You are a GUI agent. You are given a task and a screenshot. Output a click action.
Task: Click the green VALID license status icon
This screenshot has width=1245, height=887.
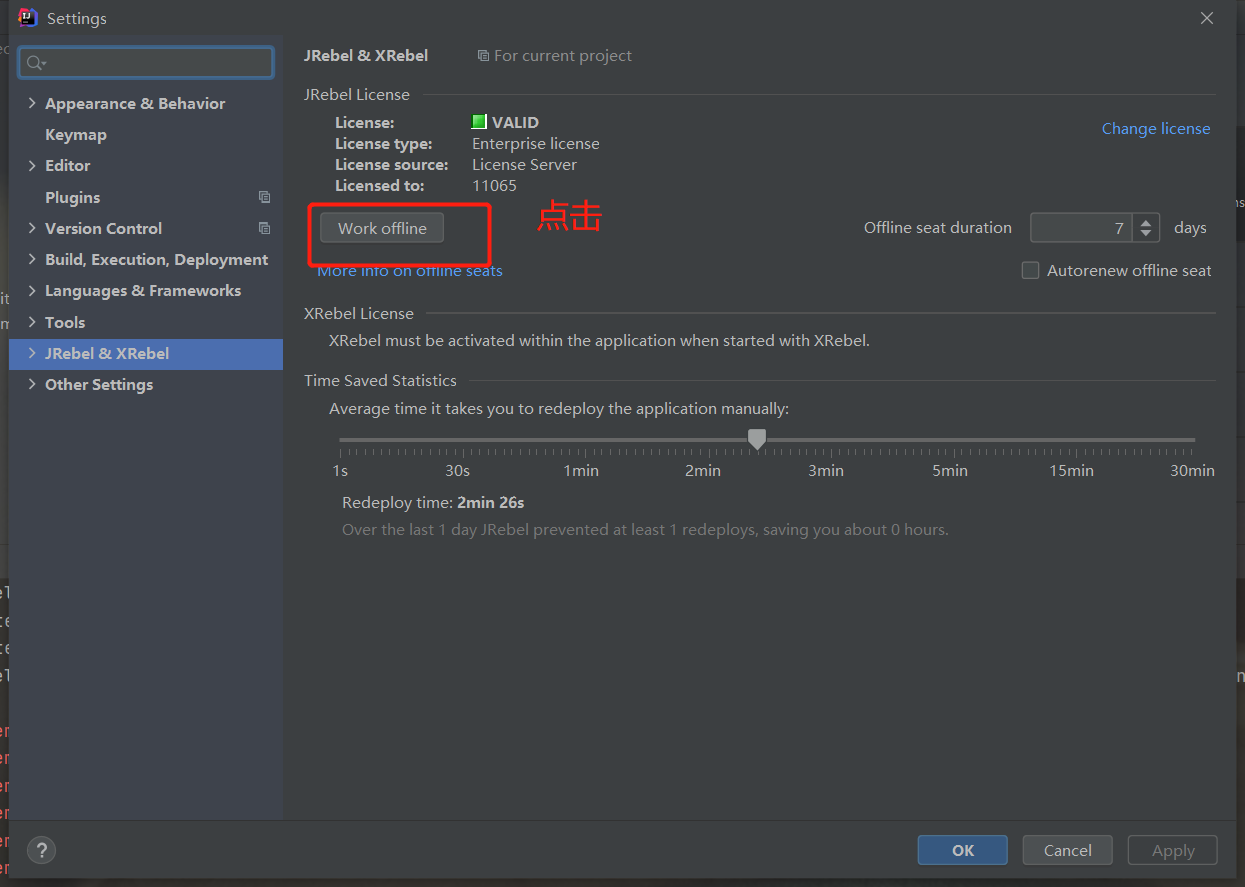click(479, 122)
